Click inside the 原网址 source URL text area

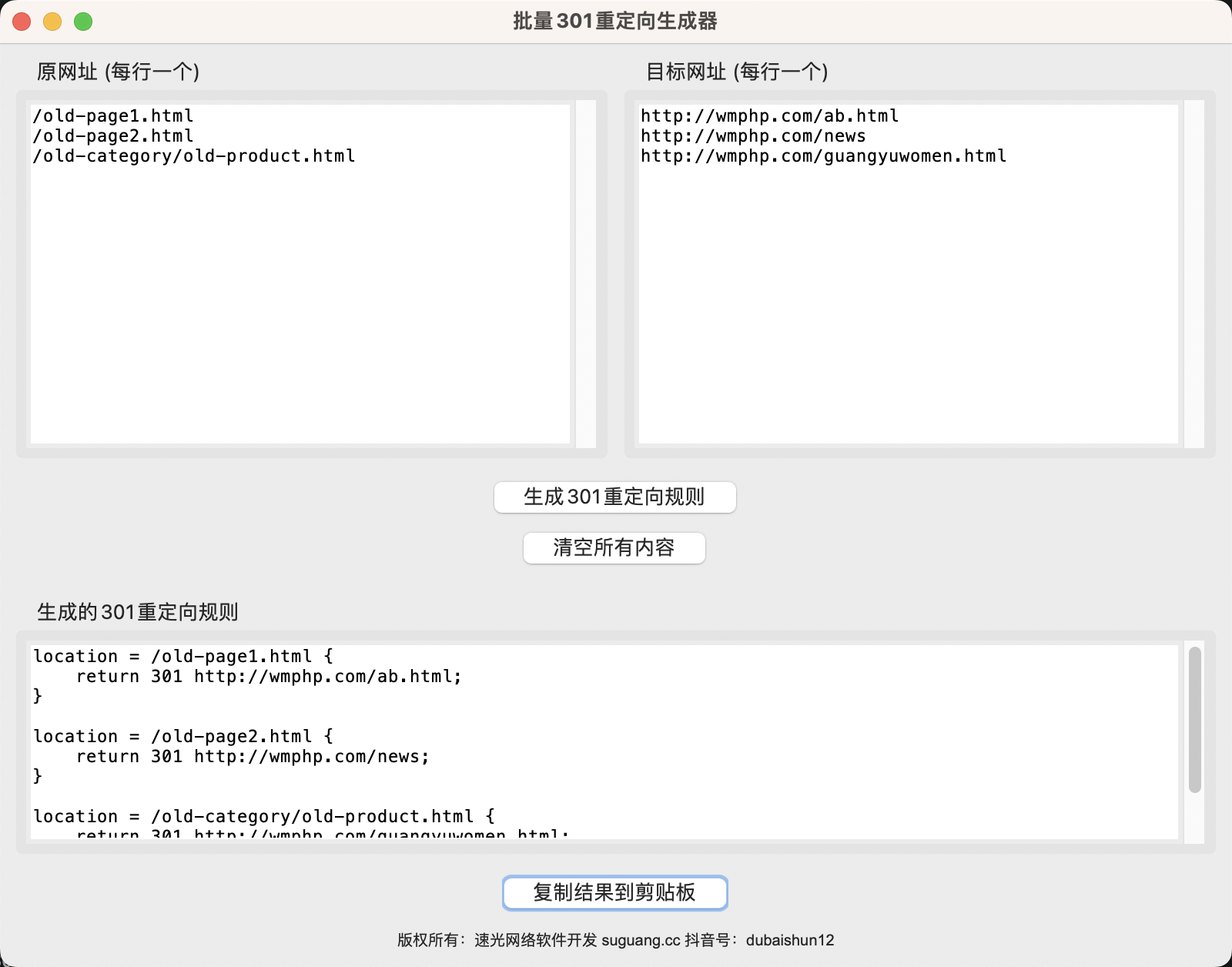(300, 274)
